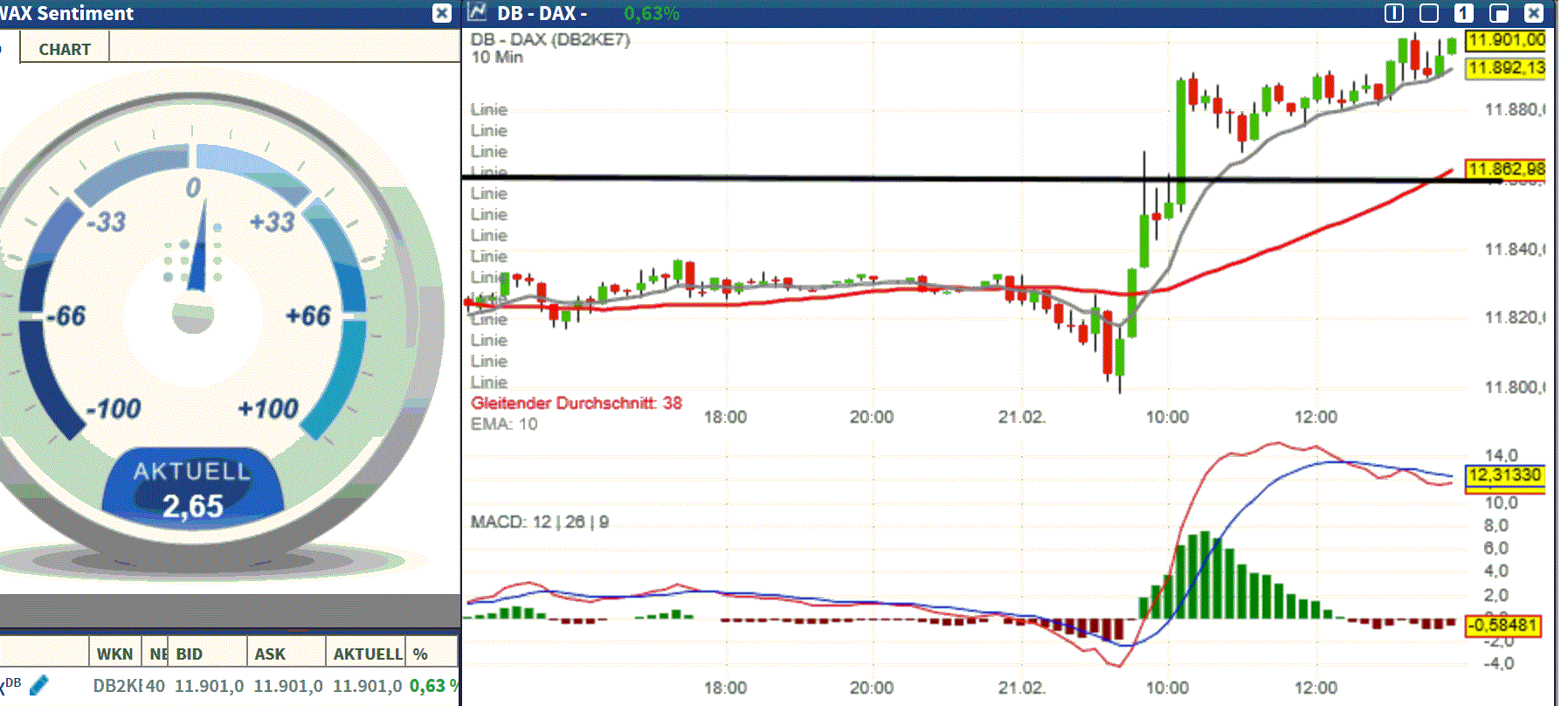This screenshot has width=1568, height=706.
Task: Click the Gleitender Durchschnitt: 38 legend text
Action: point(577,403)
